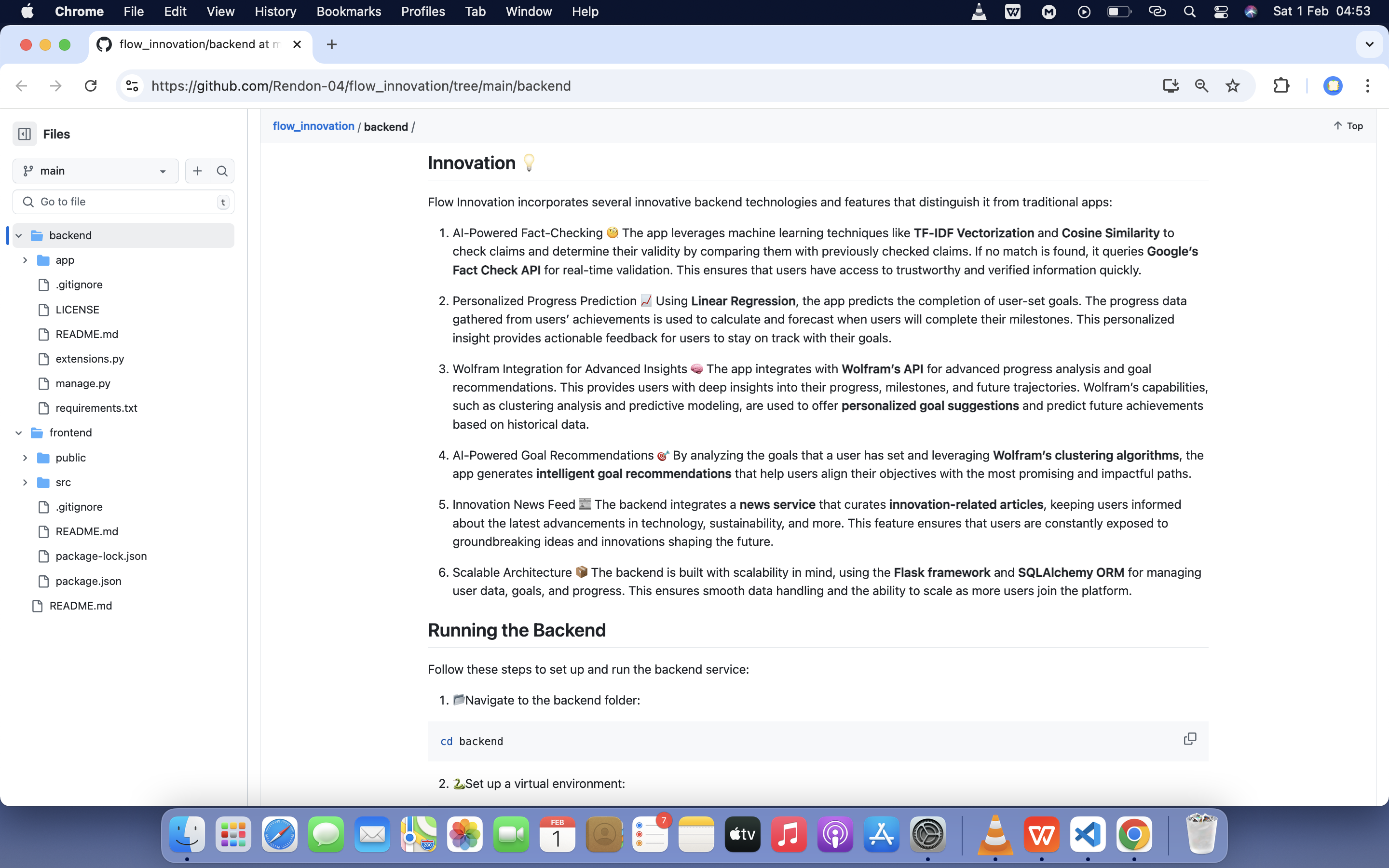Open the flow_innovation breadcrumb link
This screenshot has height=868, width=1389.
tap(313, 126)
